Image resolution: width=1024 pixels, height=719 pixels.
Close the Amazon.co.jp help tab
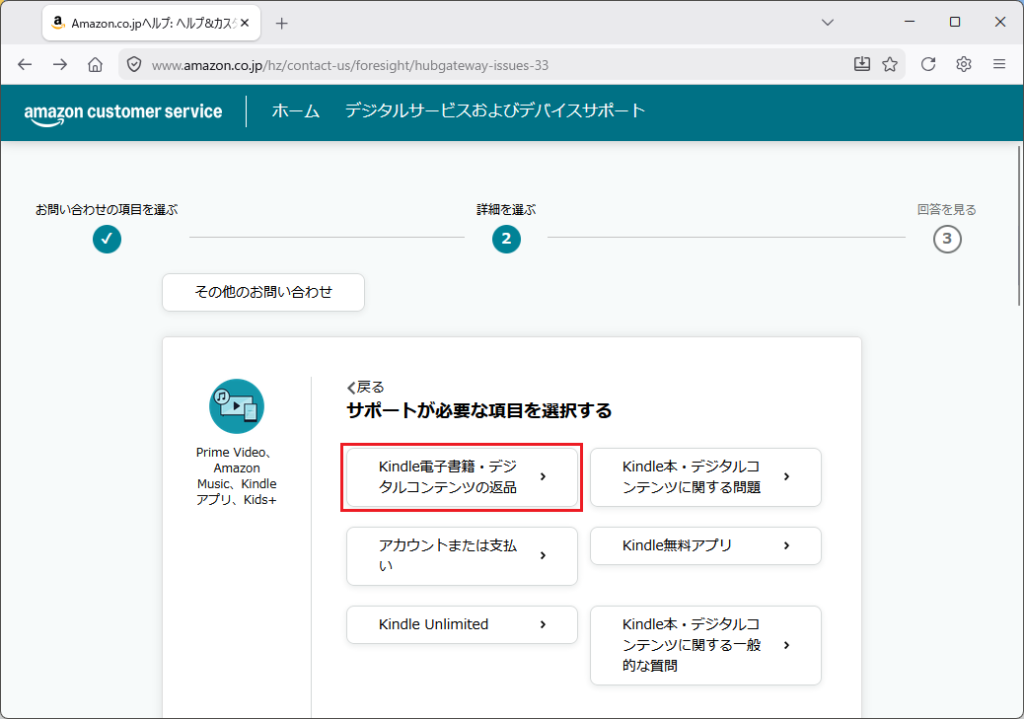(245, 23)
